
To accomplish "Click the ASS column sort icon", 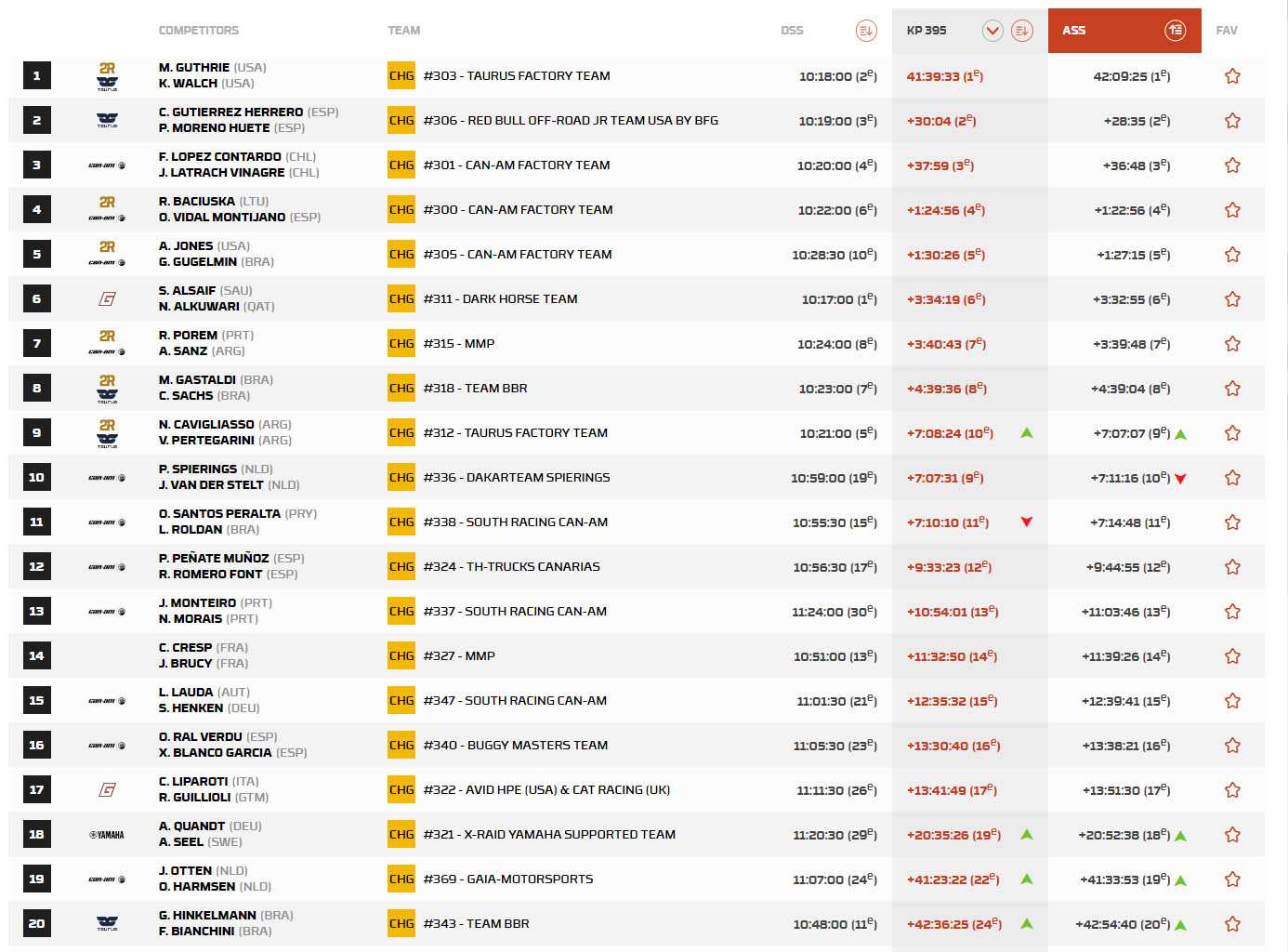I will point(1175,31).
